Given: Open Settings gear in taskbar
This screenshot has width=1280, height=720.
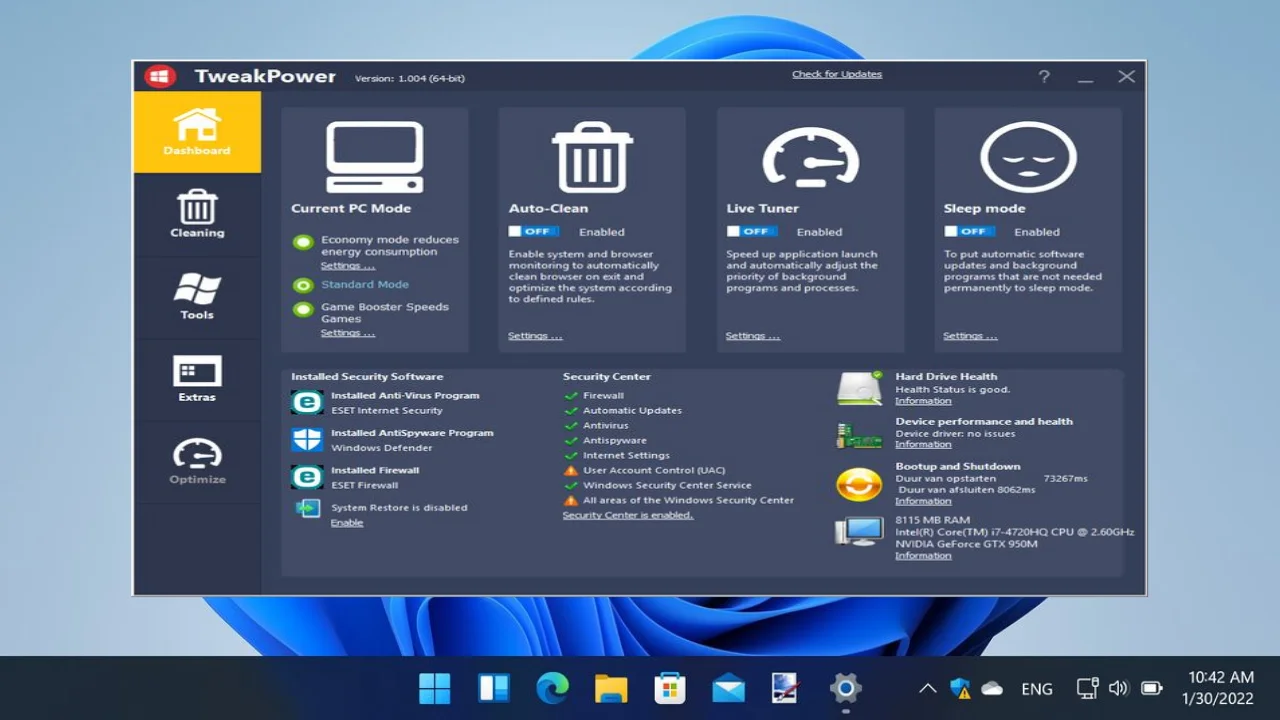Looking at the screenshot, I should (x=846, y=688).
